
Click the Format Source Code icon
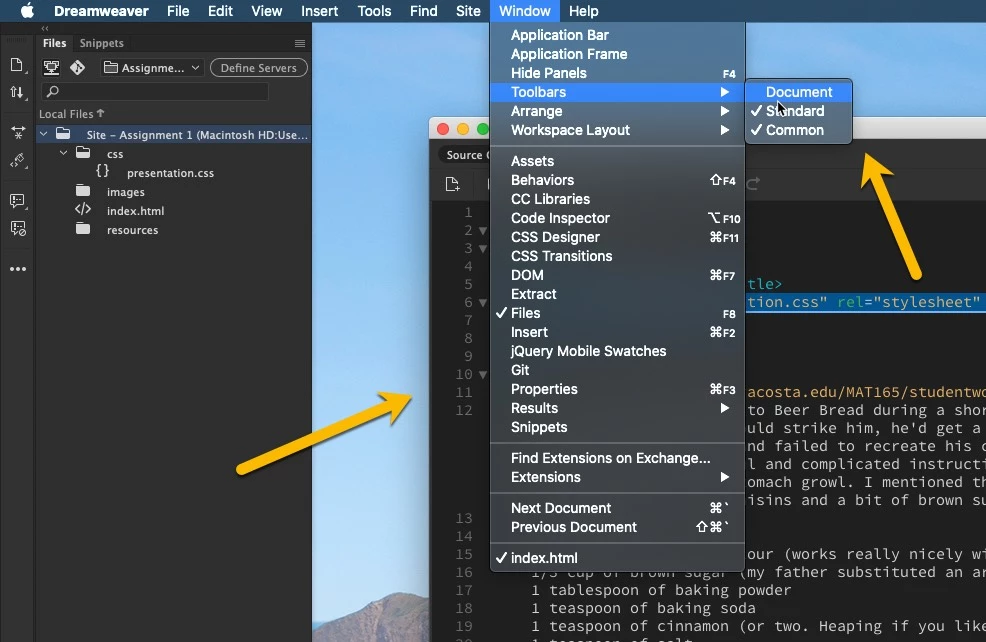click(18, 160)
